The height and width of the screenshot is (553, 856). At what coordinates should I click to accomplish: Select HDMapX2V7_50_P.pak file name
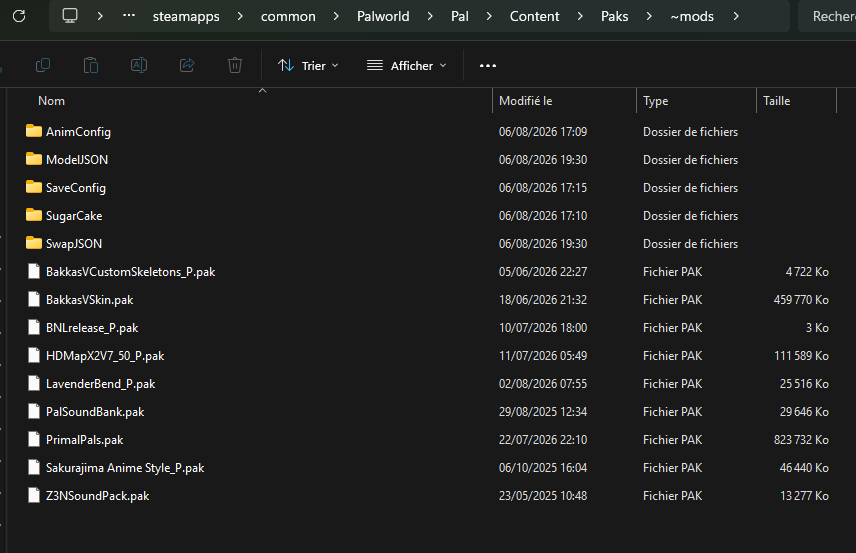pyautogui.click(x=105, y=356)
